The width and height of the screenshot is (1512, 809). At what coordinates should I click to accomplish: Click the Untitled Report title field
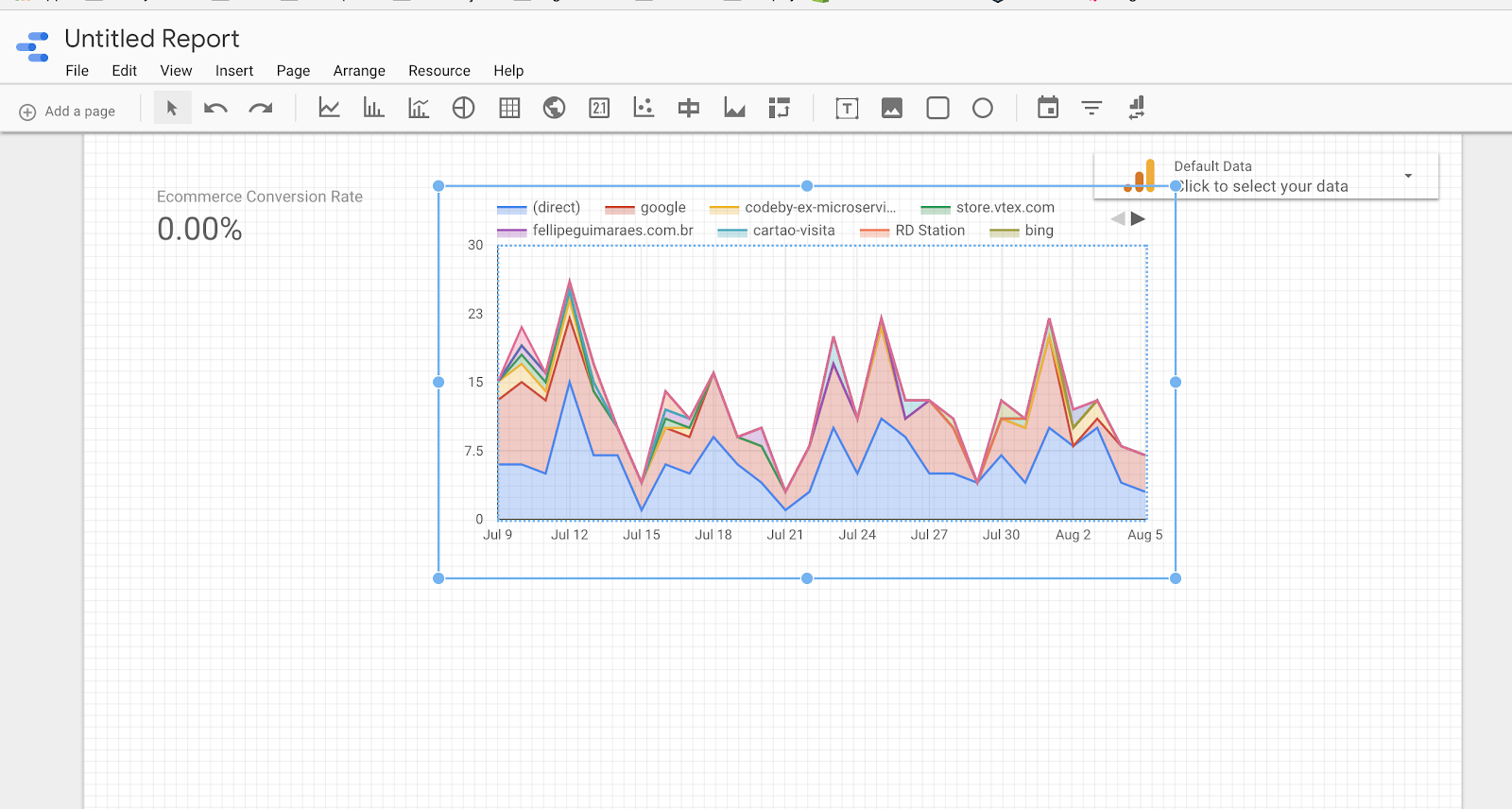pyautogui.click(x=152, y=39)
